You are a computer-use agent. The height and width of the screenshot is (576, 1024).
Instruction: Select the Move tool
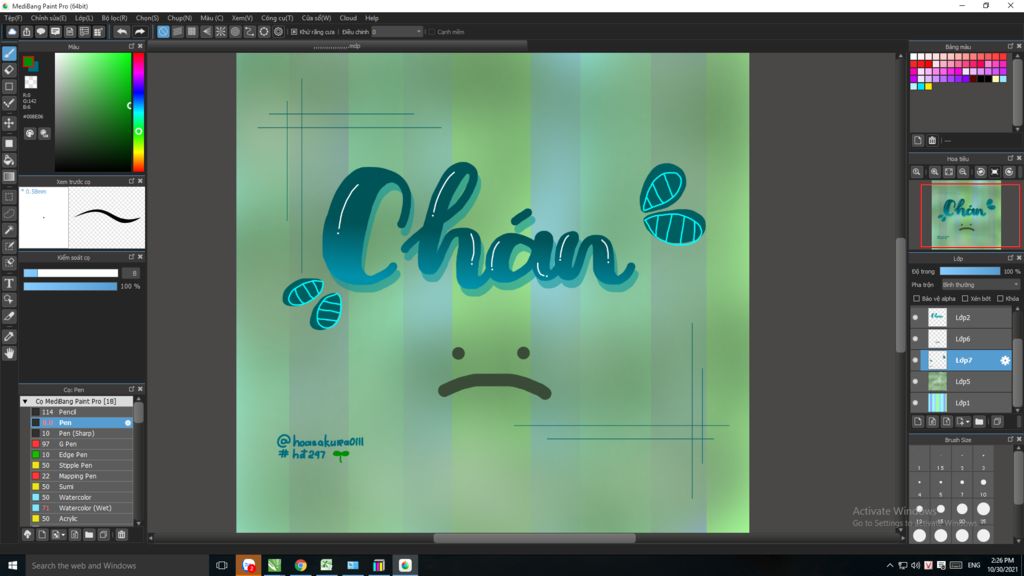(9, 123)
